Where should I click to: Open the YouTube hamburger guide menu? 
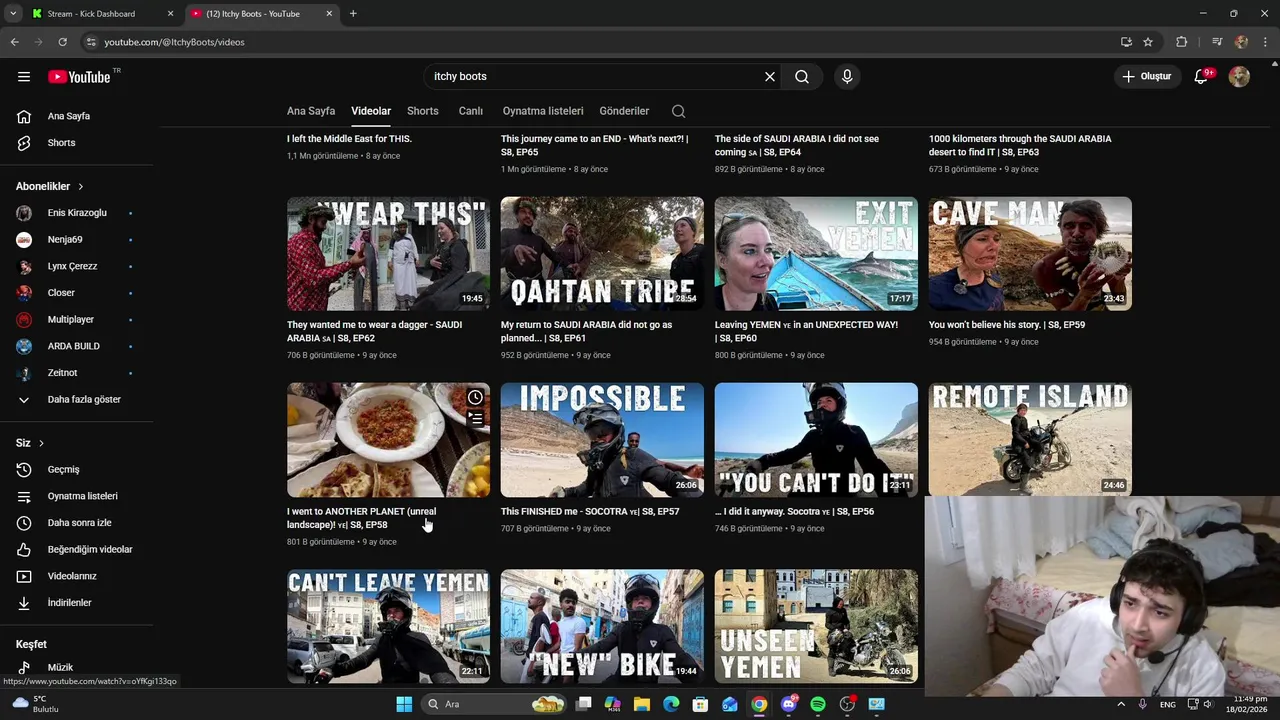click(24, 76)
